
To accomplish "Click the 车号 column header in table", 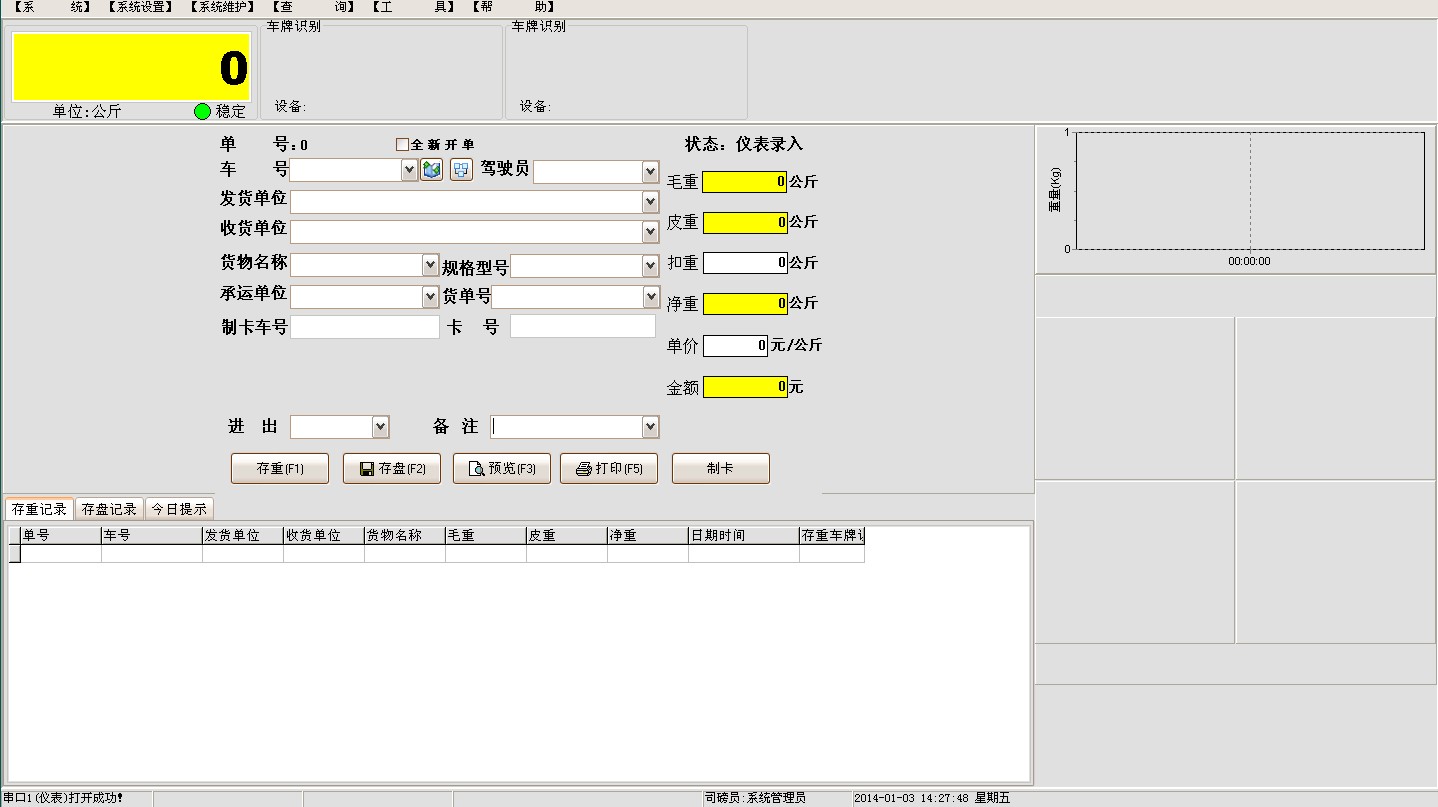I will point(152,536).
